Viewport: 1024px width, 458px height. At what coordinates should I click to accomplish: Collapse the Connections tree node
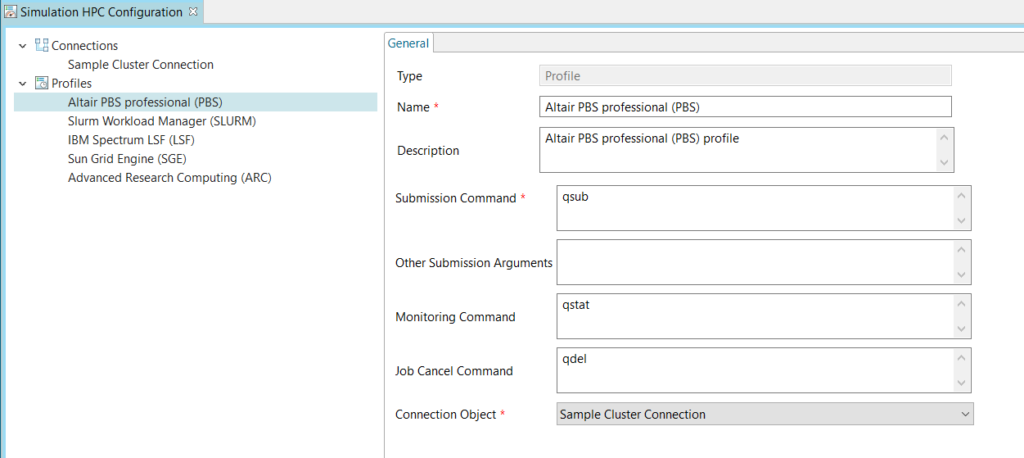click(x=23, y=46)
